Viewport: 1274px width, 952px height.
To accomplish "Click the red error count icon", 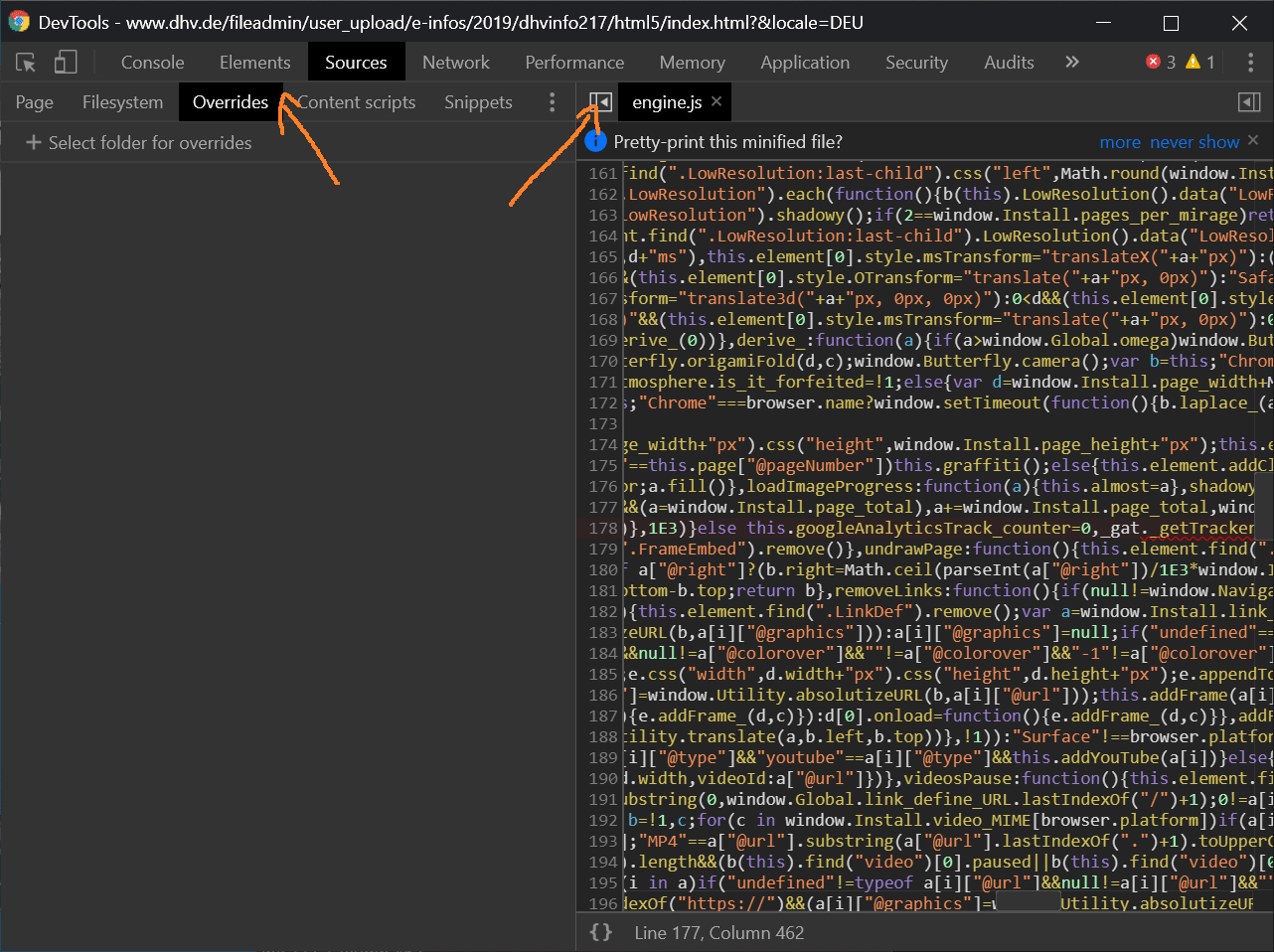I will point(1154,62).
